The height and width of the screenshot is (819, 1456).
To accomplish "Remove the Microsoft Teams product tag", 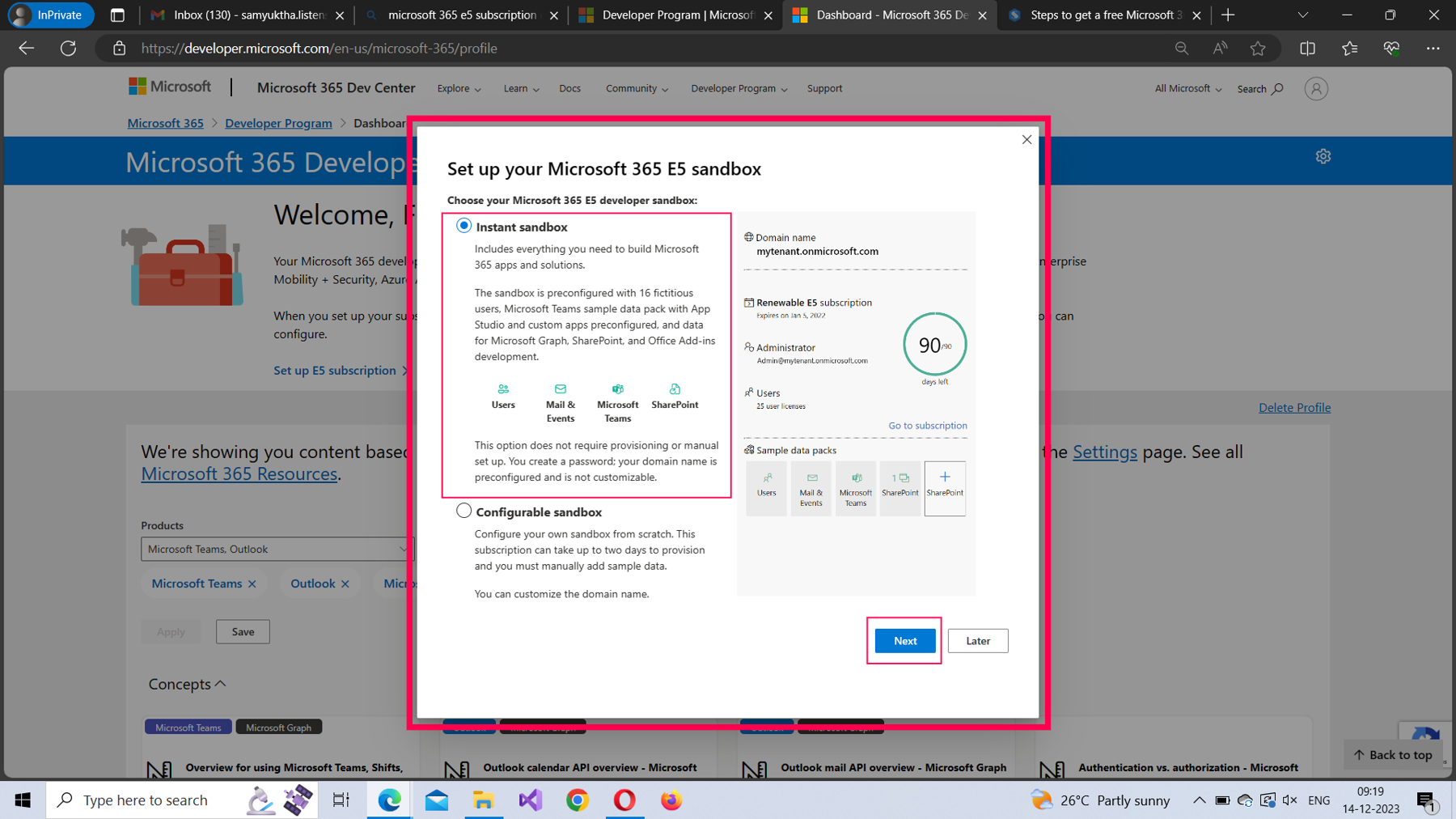I will pyautogui.click(x=252, y=583).
